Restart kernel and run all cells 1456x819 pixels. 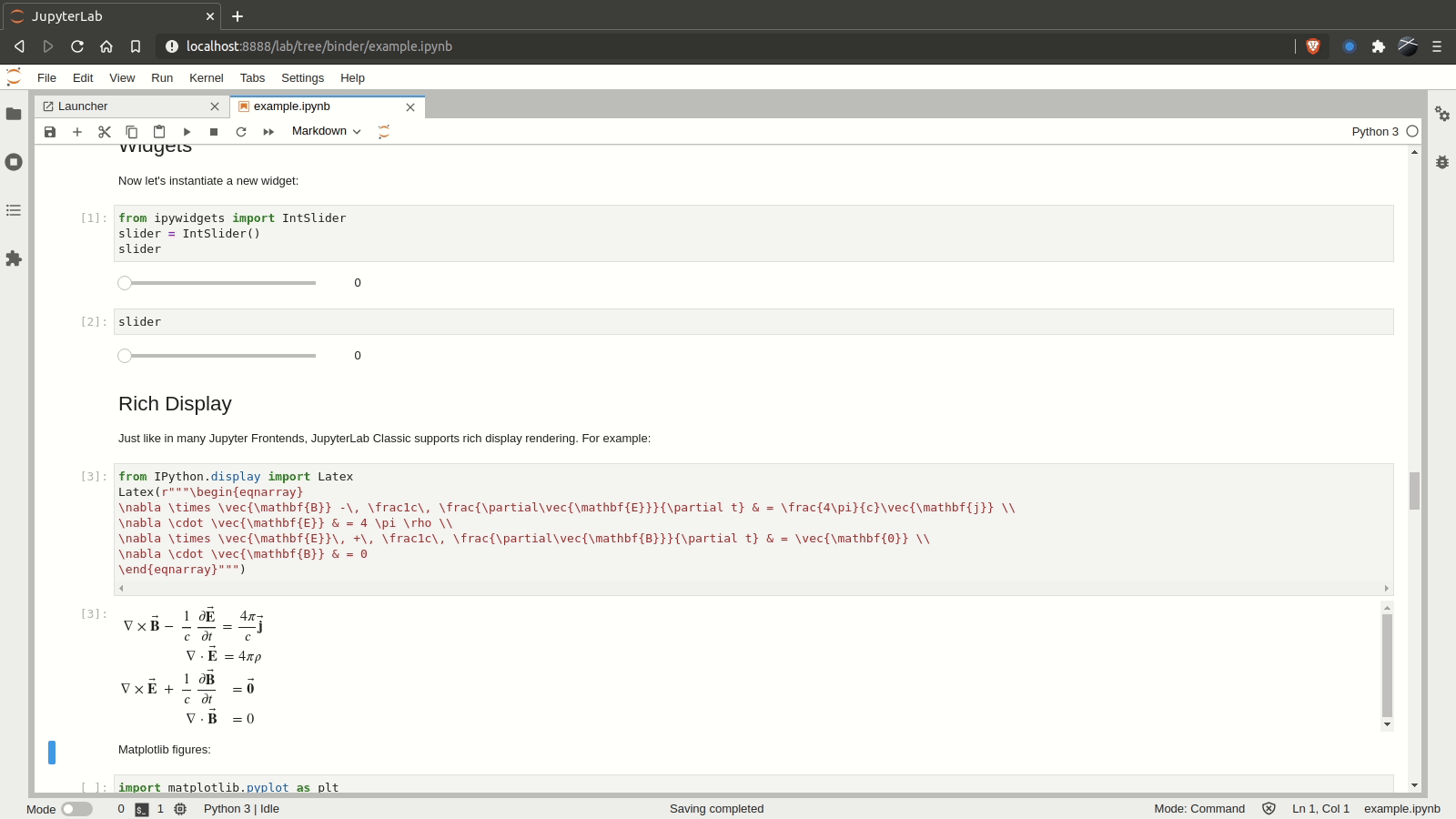[x=268, y=132]
